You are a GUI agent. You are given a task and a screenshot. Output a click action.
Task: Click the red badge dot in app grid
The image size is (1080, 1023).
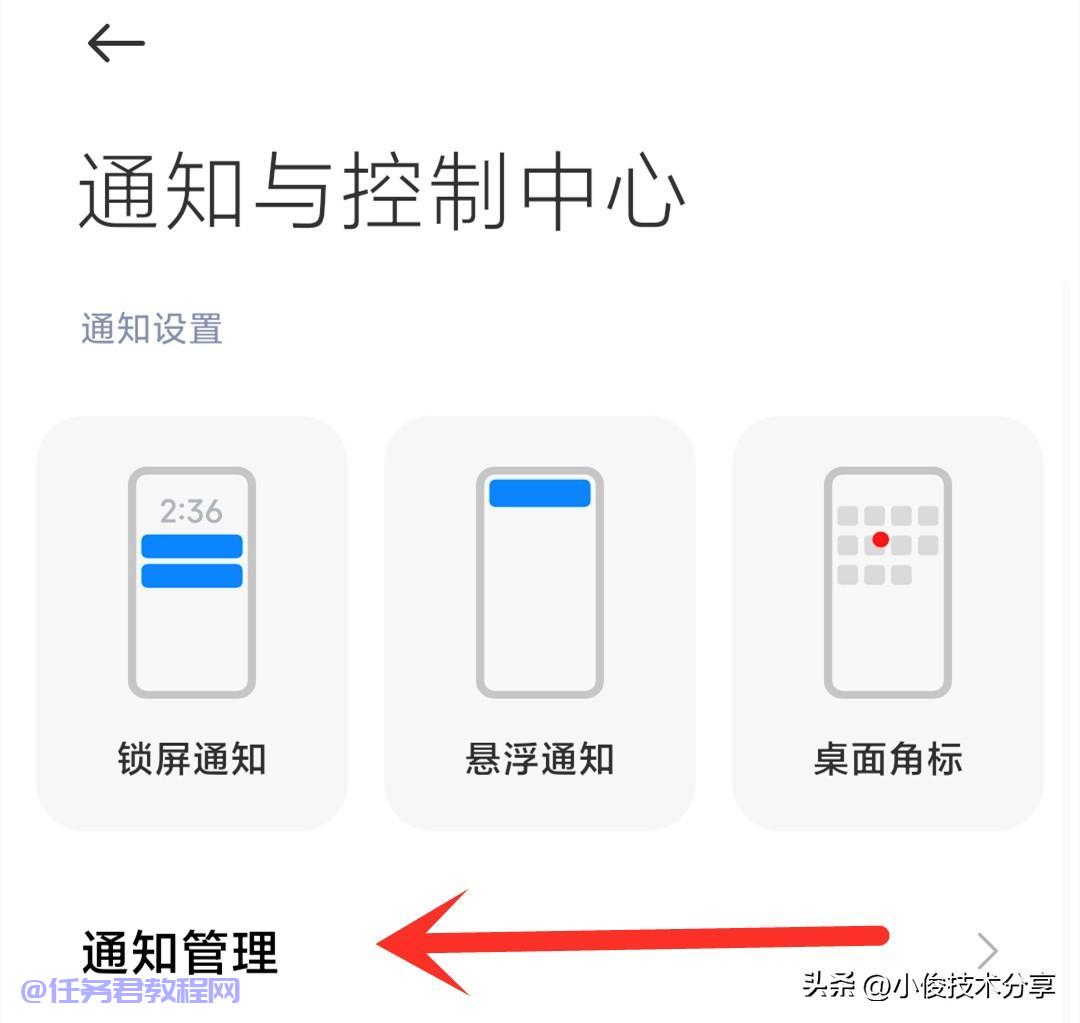point(880,539)
